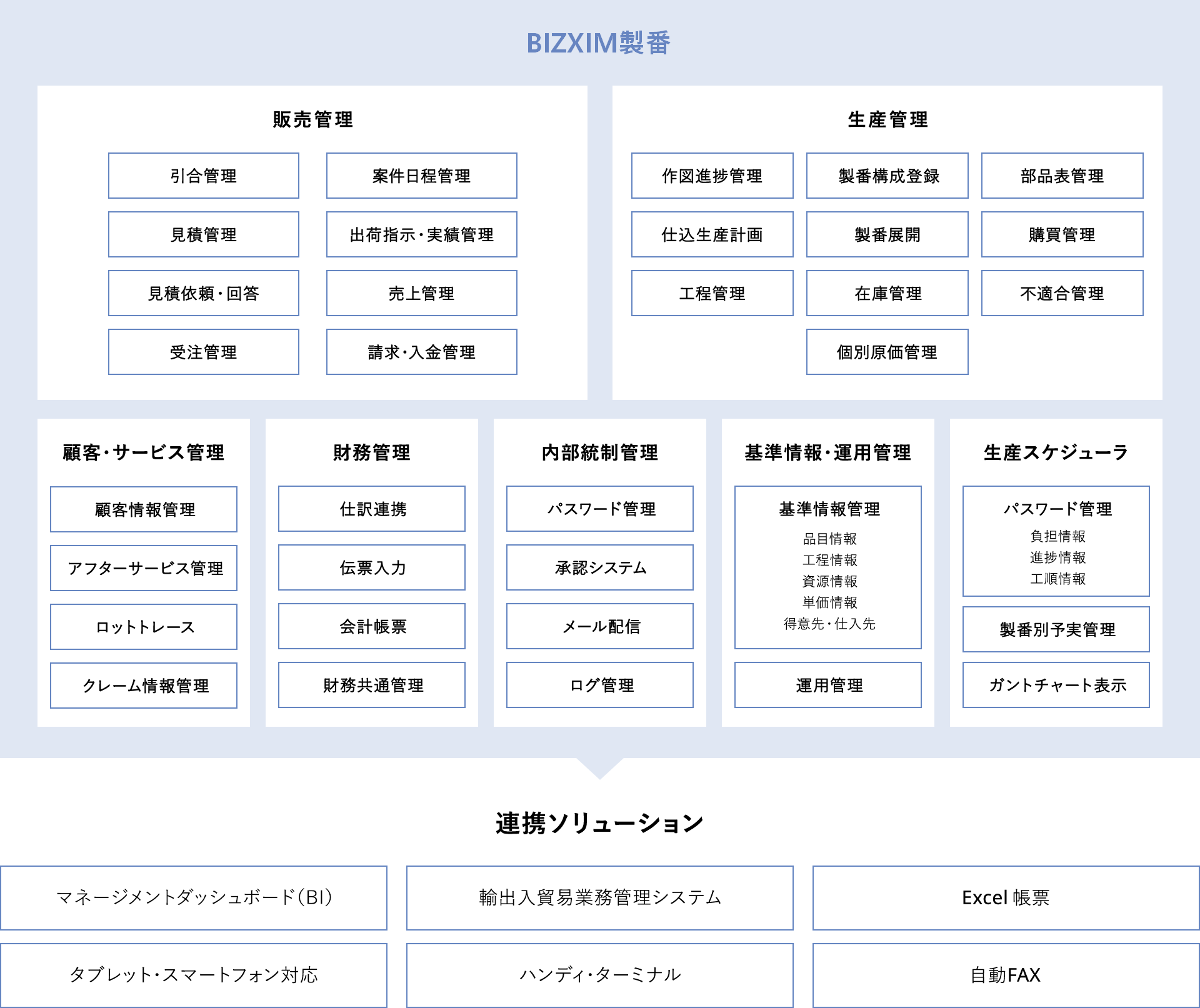Open クレーム情報管理 box
The image size is (1200, 1008).
144,686
